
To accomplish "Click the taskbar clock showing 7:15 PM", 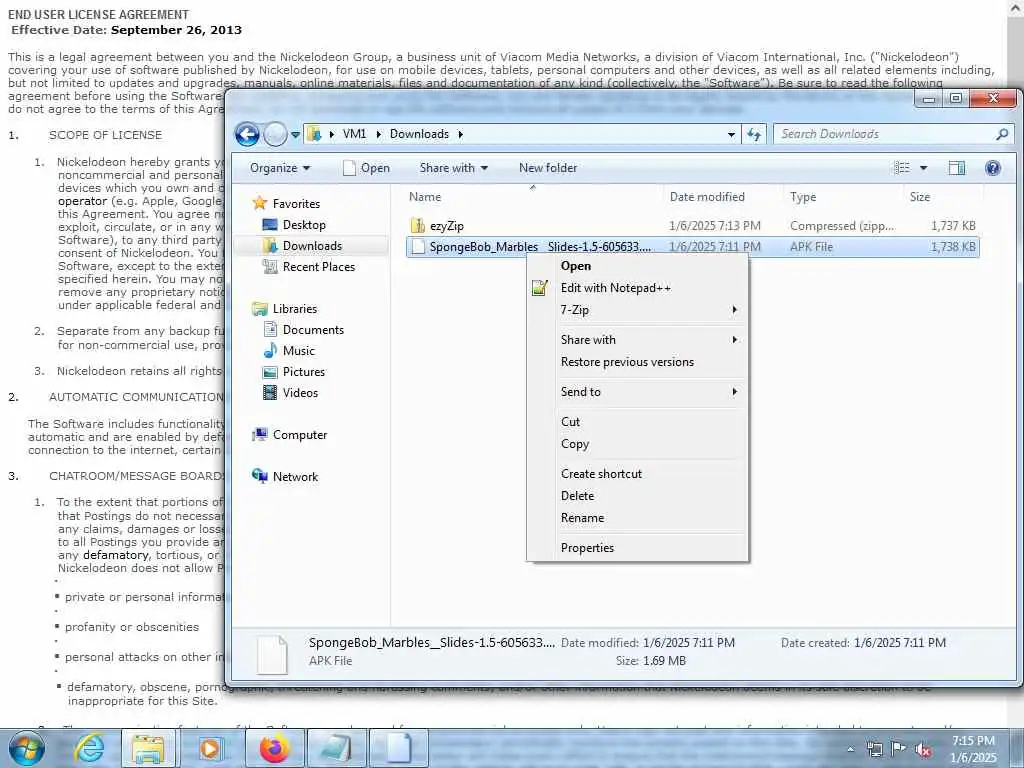I will [973, 749].
